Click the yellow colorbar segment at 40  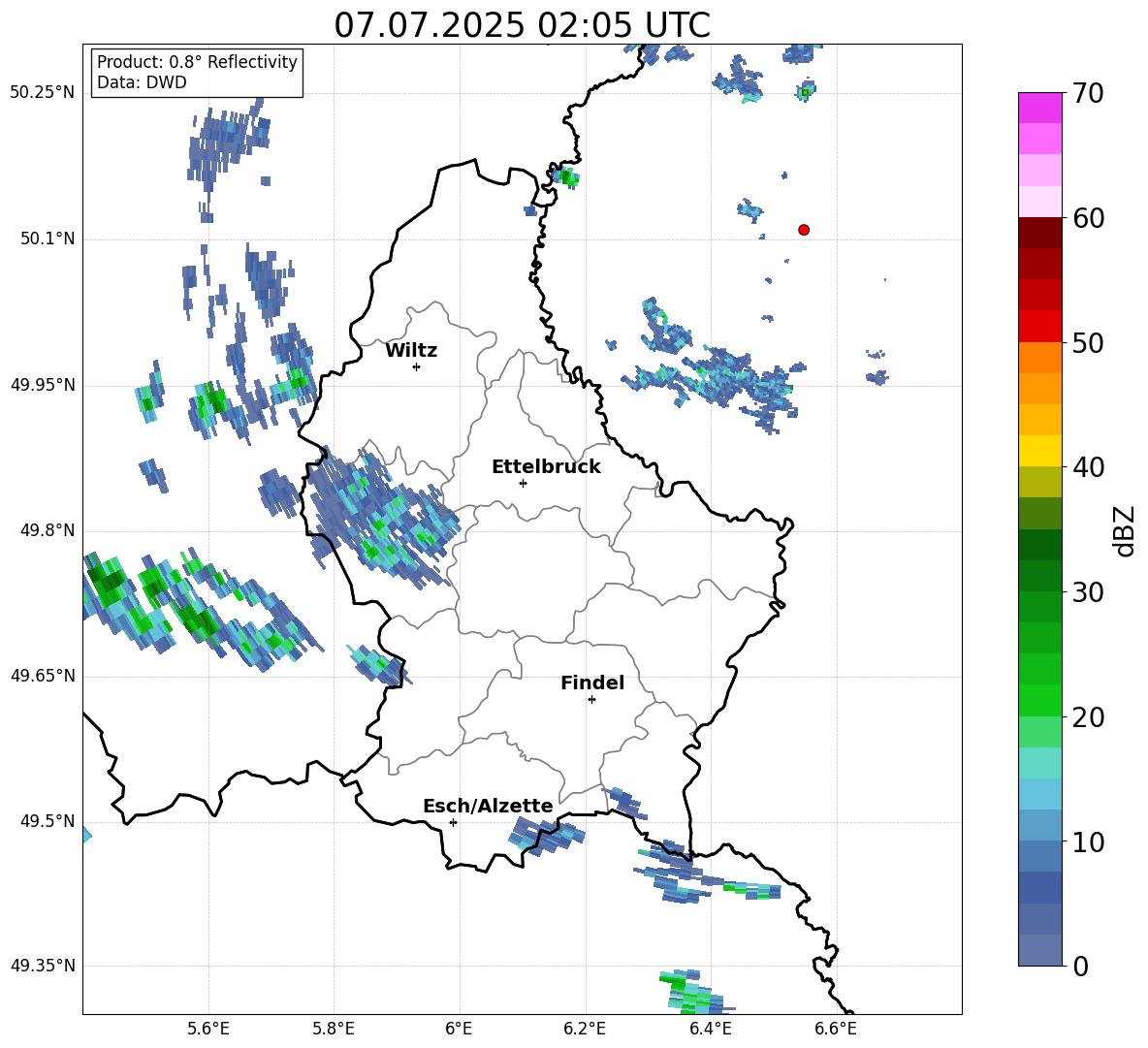pyautogui.click(x=1039, y=452)
